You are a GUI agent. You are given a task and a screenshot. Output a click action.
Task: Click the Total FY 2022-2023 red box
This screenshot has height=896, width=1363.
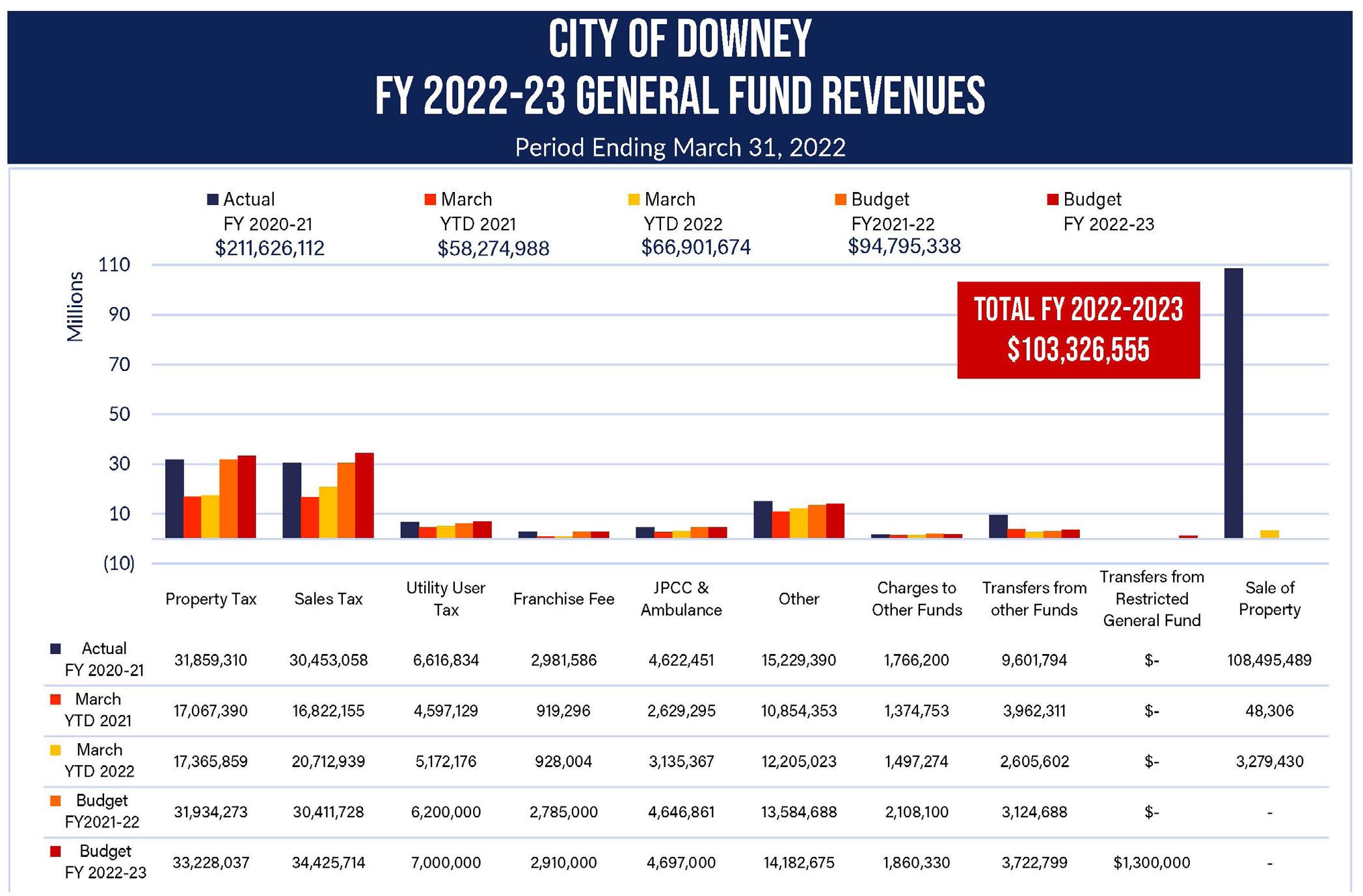[1078, 330]
